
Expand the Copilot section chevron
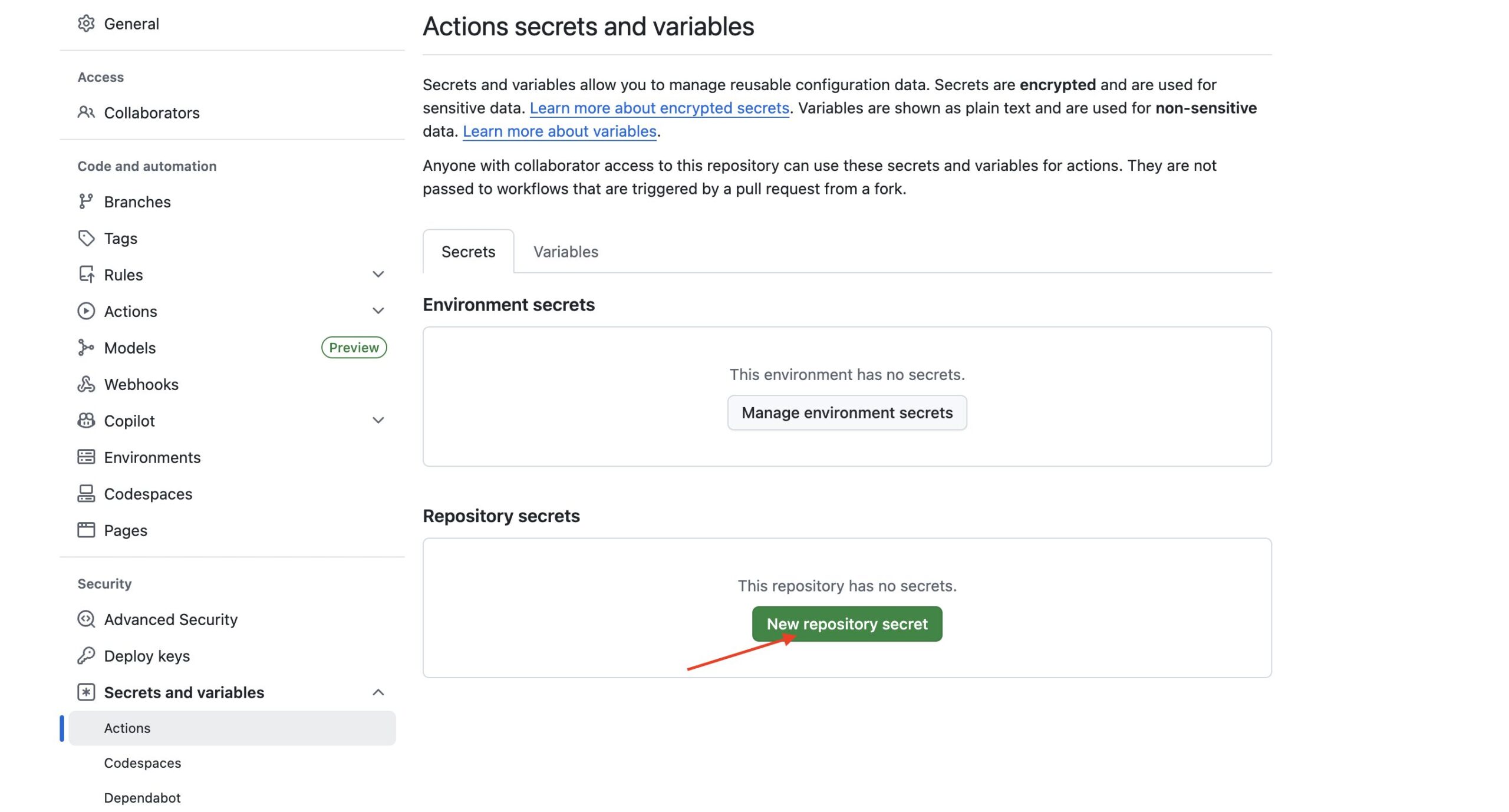(x=378, y=421)
